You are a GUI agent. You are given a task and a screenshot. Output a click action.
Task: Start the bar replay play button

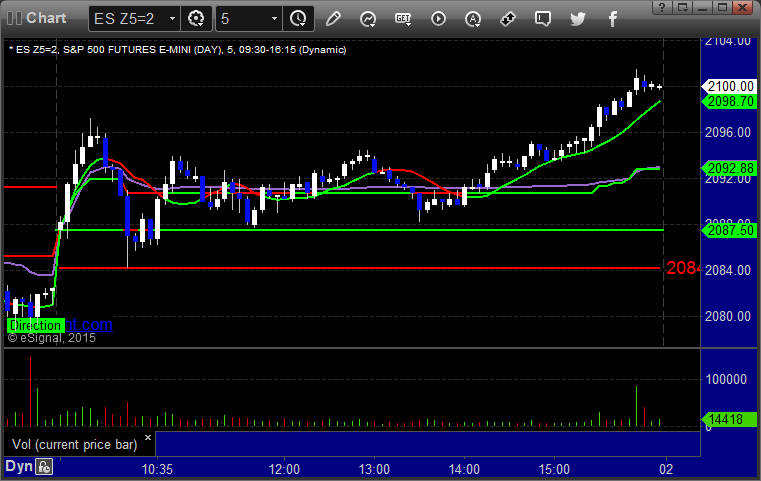point(438,19)
